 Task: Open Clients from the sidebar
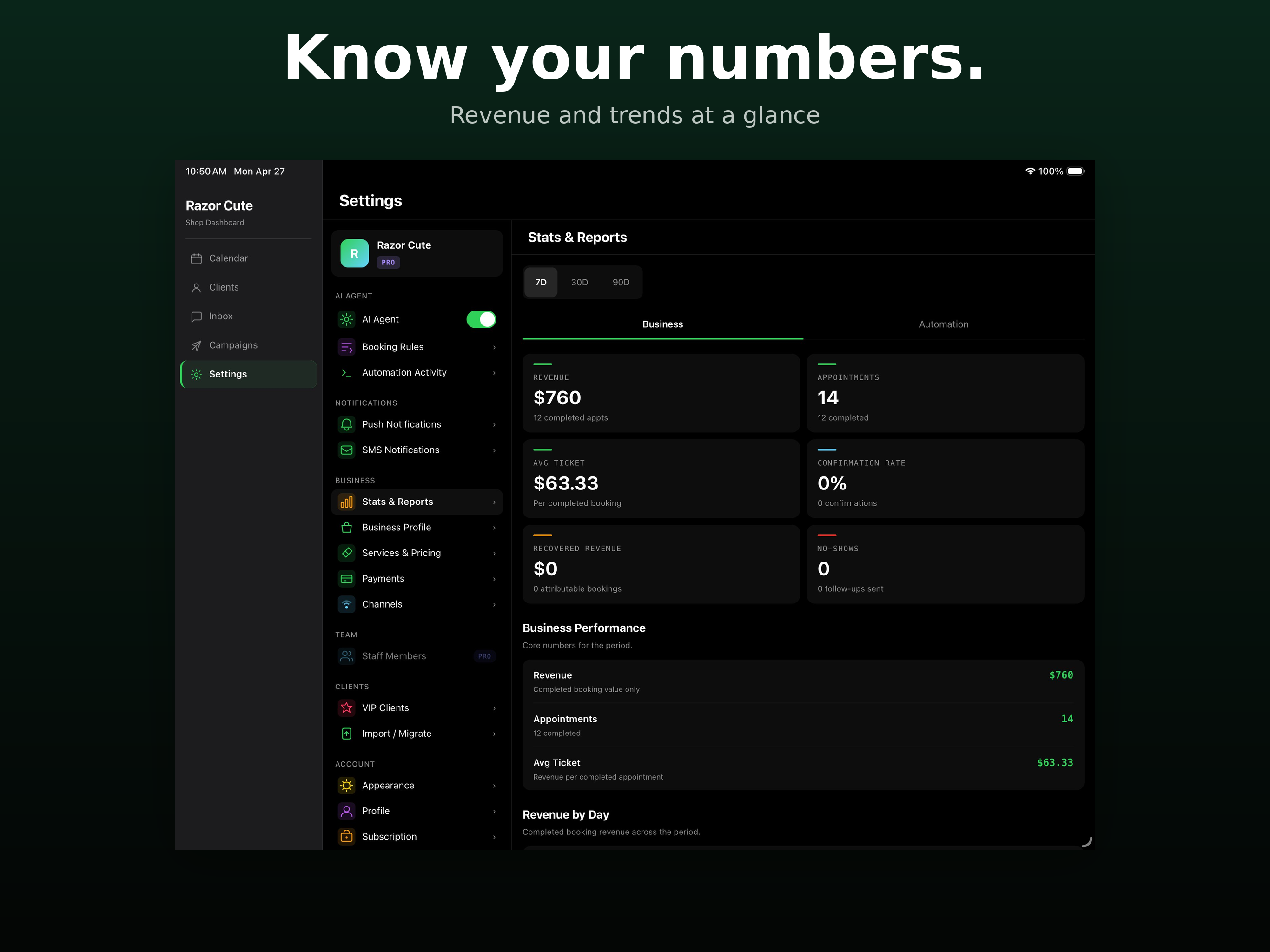point(249,288)
